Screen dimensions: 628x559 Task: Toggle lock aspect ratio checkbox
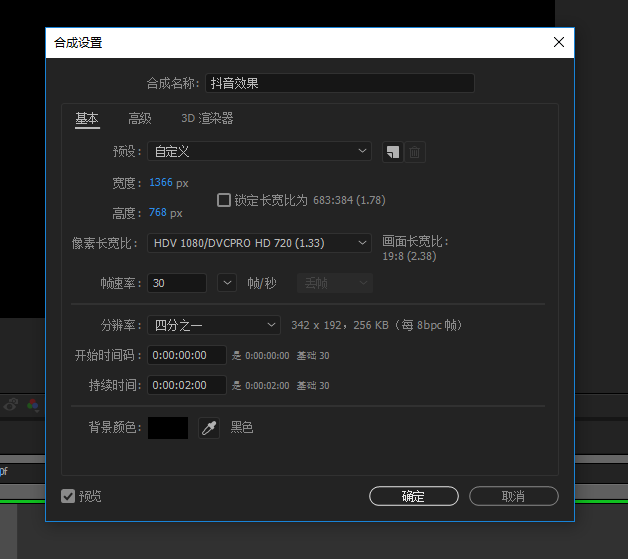pyautogui.click(x=224, y=200)
